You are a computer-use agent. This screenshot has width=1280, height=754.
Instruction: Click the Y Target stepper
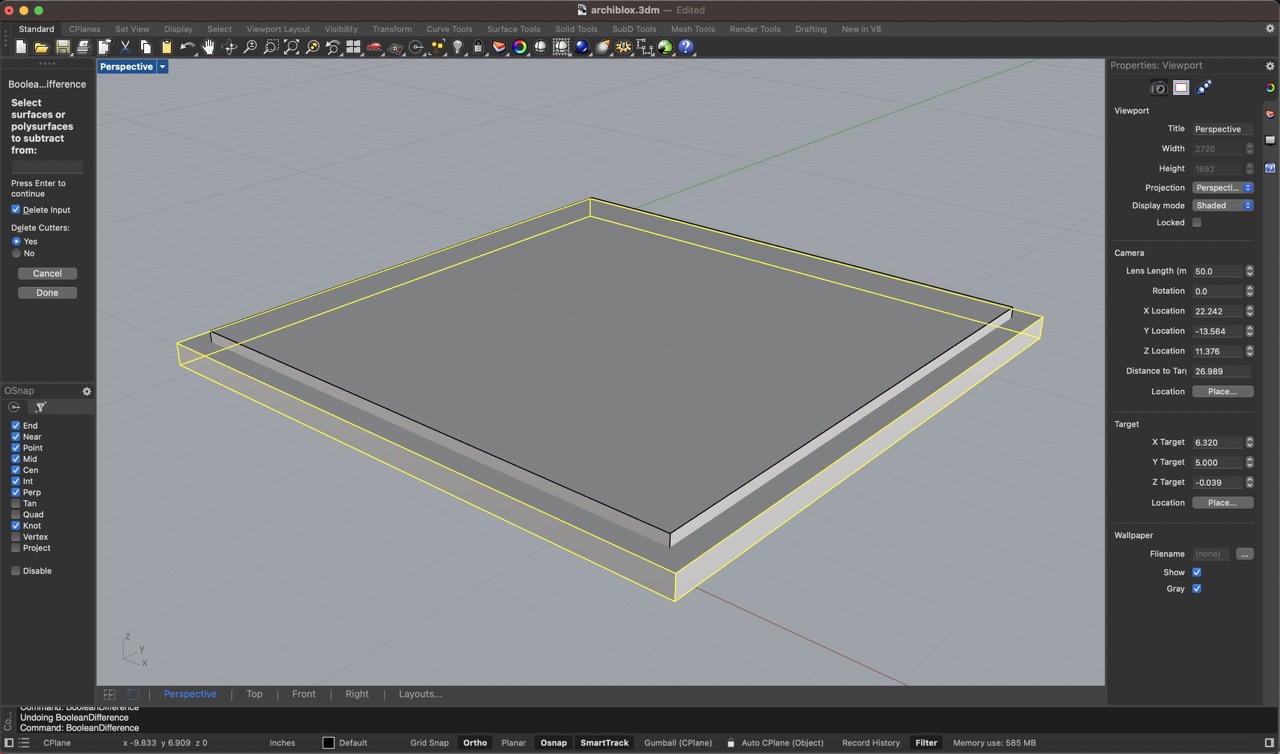(x=1249, y=462)
